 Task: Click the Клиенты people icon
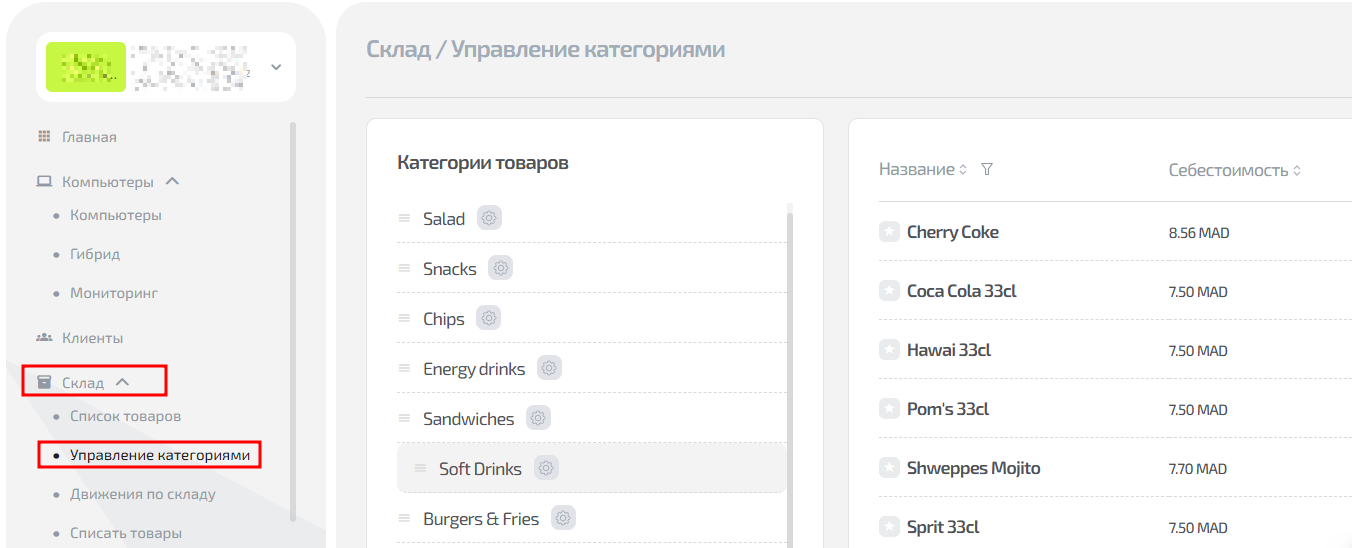tap(44, 338)
